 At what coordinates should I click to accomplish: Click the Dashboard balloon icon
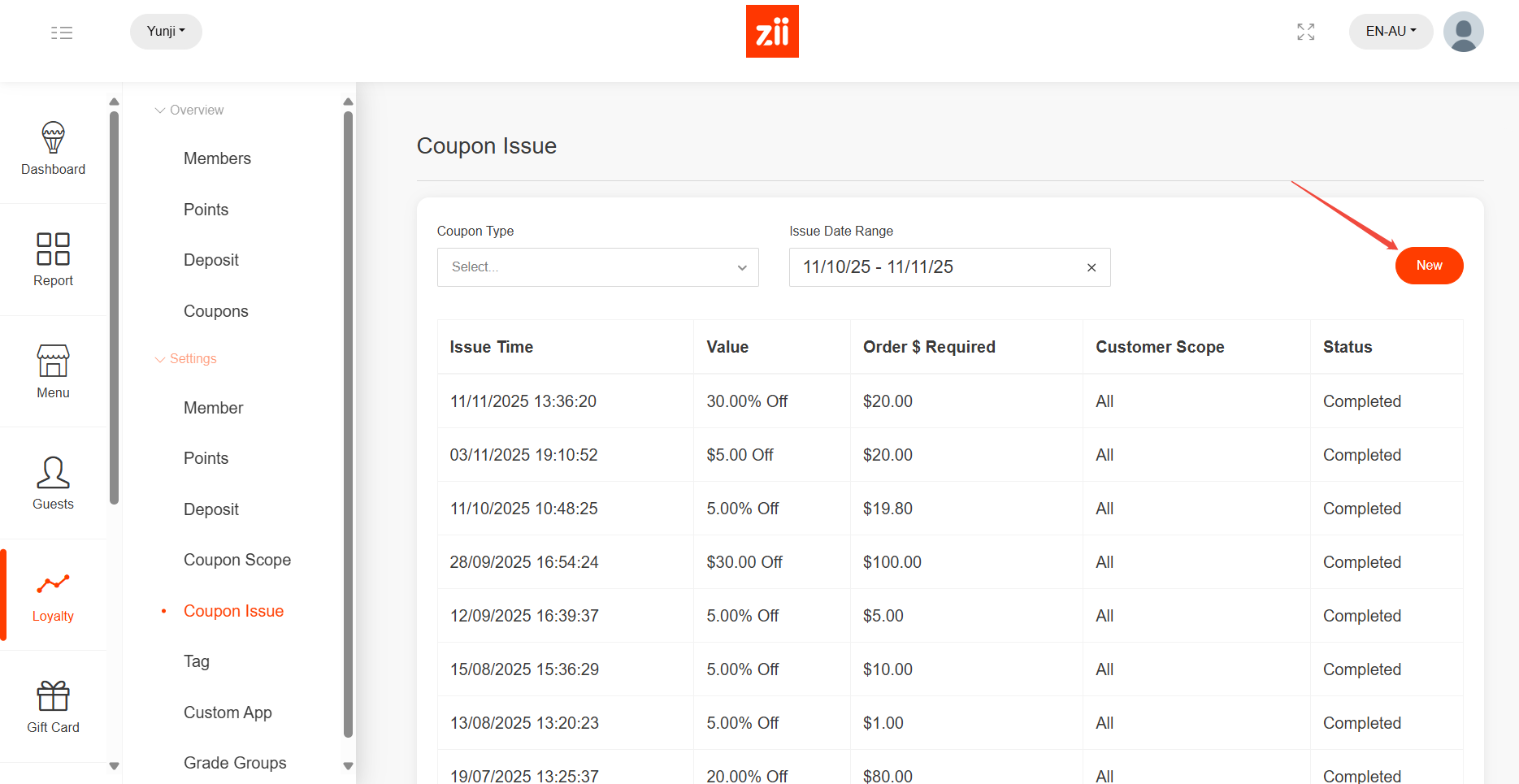tap(53, 138)
